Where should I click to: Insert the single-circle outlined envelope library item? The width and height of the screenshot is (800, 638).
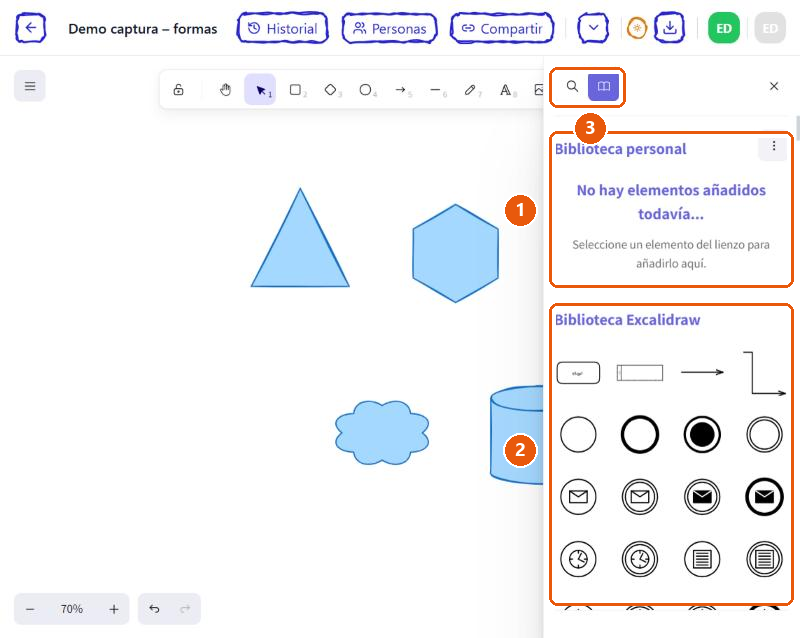(578, 497)
